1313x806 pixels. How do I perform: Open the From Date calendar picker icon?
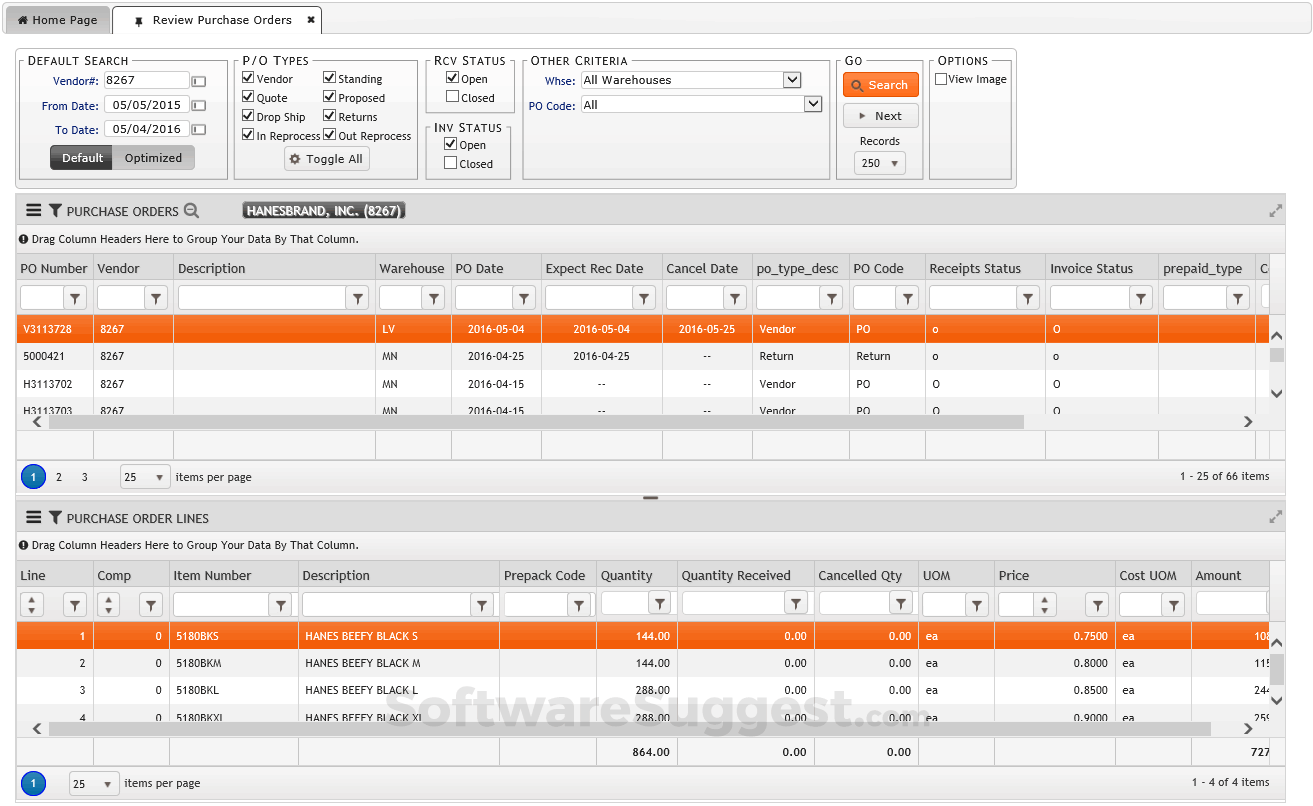point(197,105)
